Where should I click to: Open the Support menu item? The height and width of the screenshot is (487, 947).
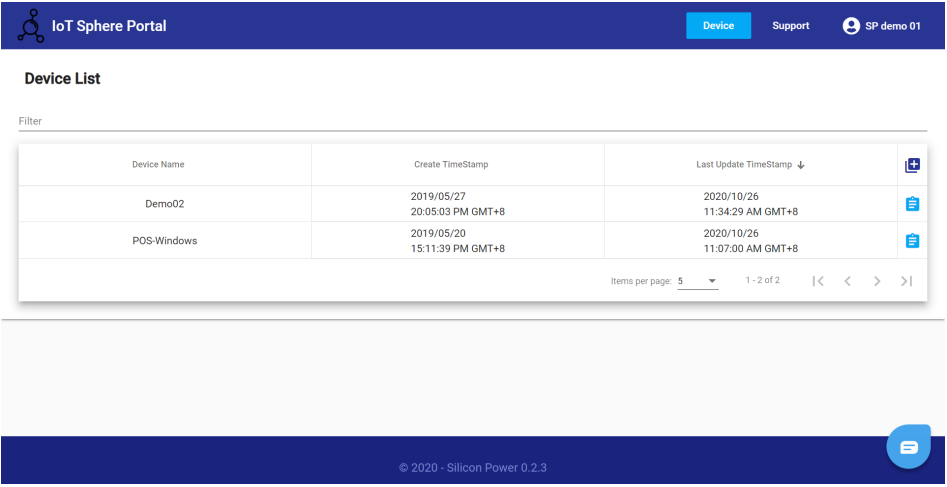click(790, 26)
